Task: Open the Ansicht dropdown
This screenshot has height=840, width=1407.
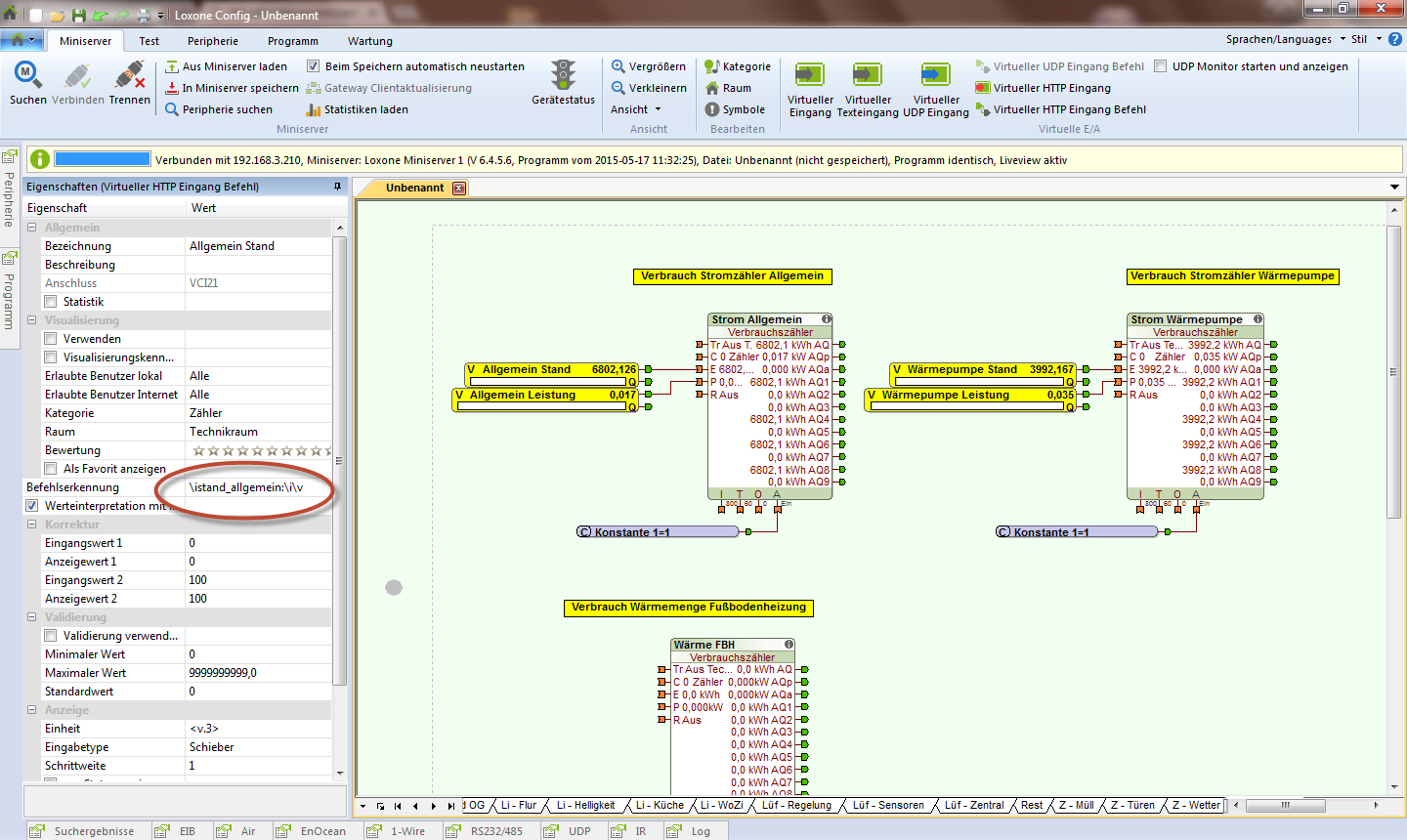Action: coord(636,109)
